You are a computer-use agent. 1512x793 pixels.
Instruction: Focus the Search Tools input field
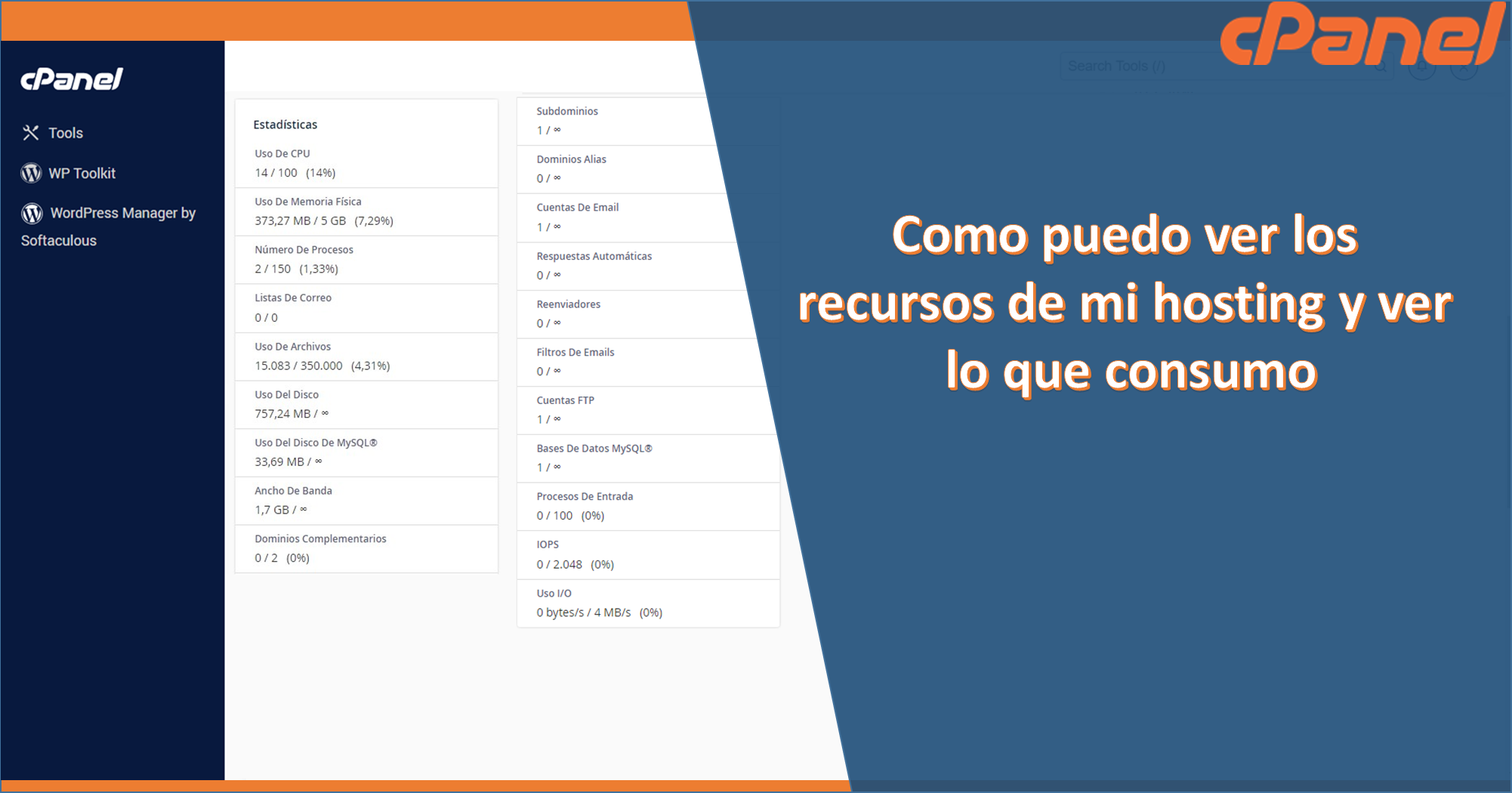pyautogui.click(x=1226, y=66)
